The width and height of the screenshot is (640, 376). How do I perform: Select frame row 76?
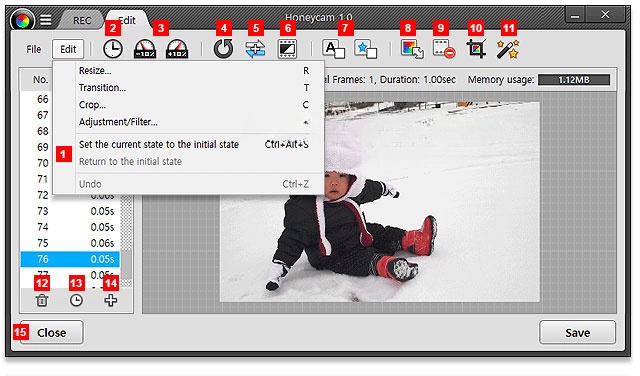pos(70,259)
